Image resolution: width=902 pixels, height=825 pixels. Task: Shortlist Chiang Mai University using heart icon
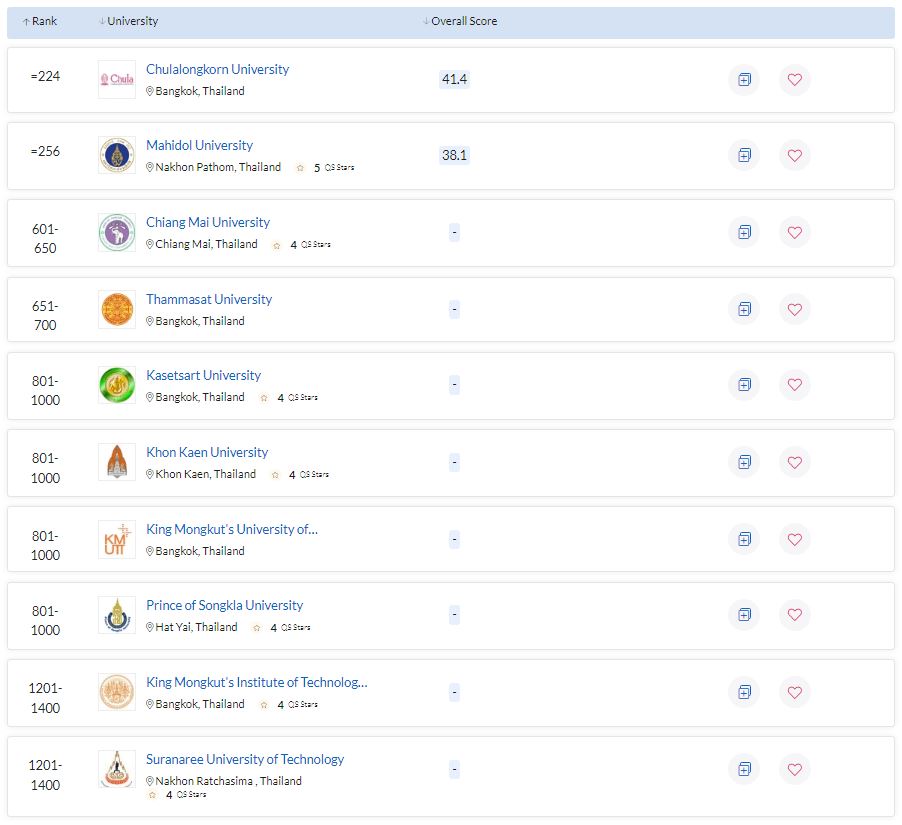[794, 232]
